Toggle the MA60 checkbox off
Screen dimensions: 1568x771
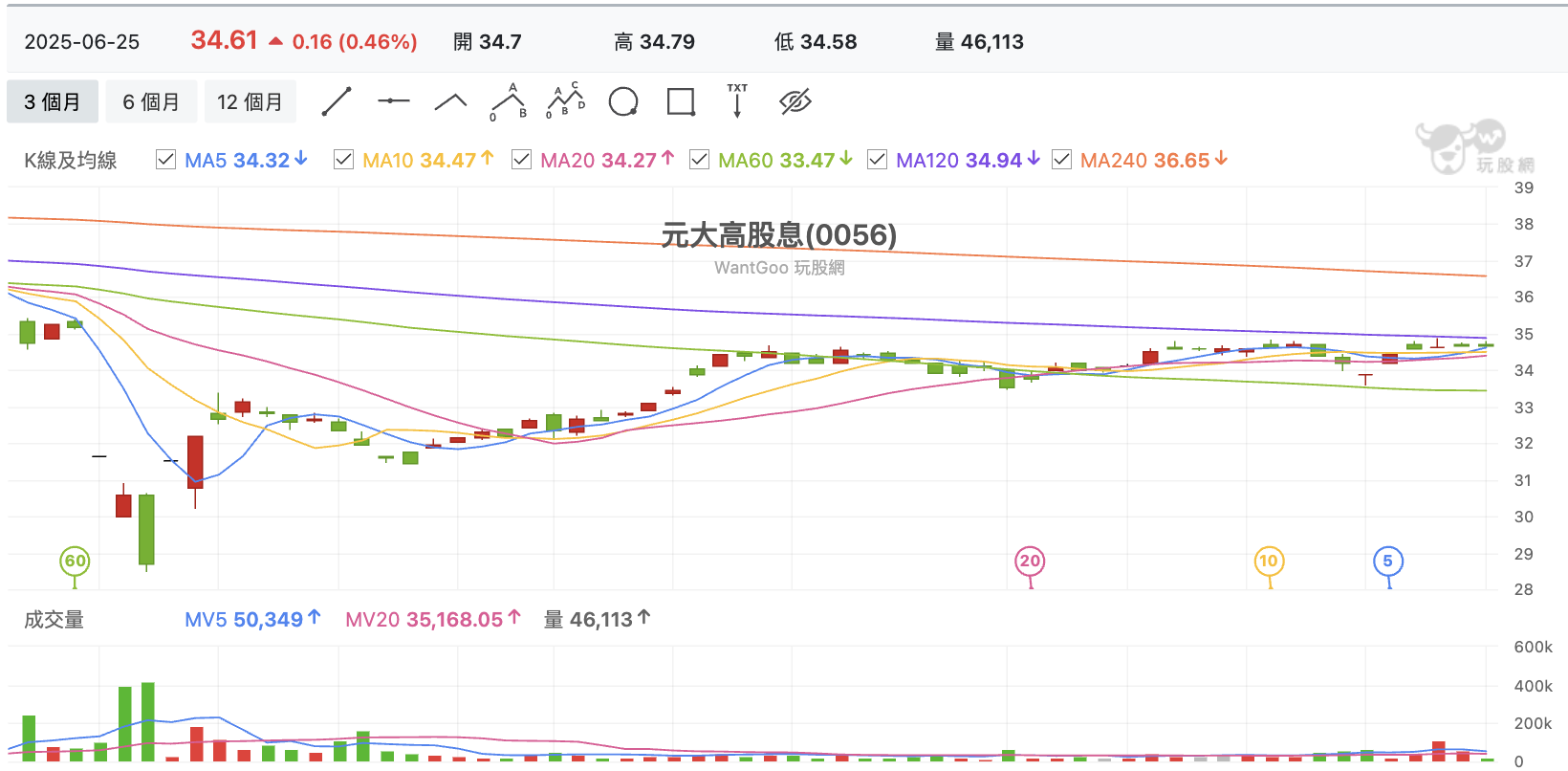(x=699, y=160)
